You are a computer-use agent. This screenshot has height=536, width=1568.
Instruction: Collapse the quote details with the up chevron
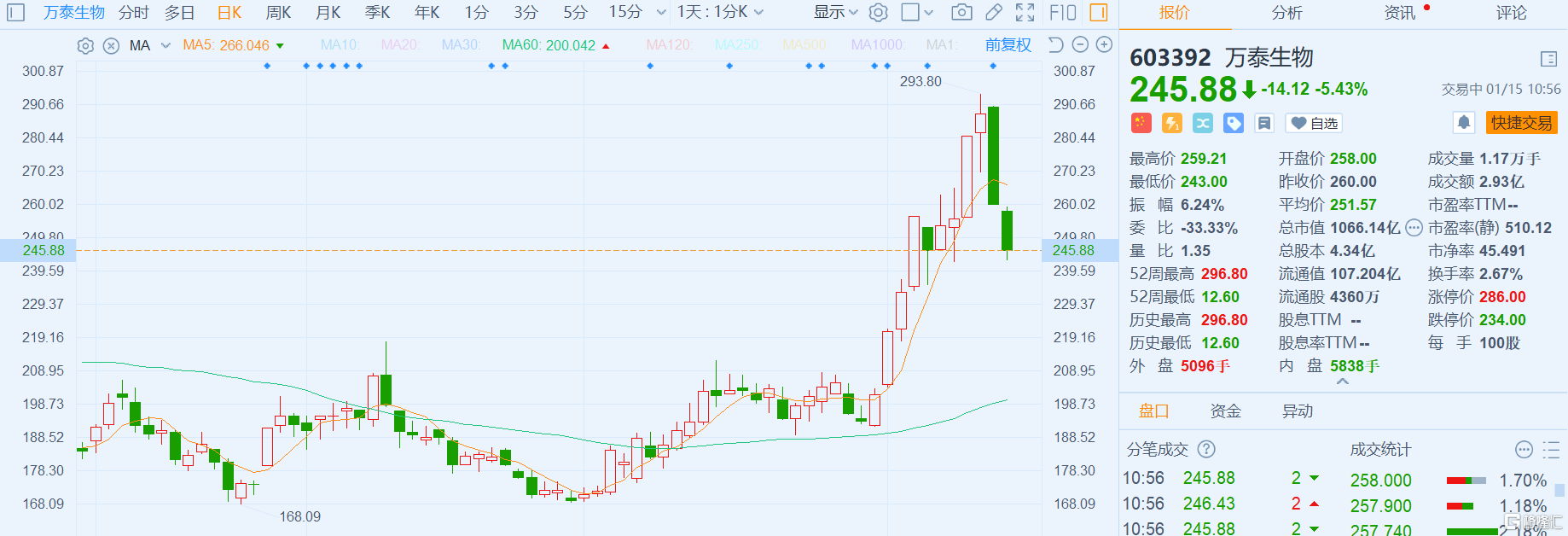point(1343,382)
